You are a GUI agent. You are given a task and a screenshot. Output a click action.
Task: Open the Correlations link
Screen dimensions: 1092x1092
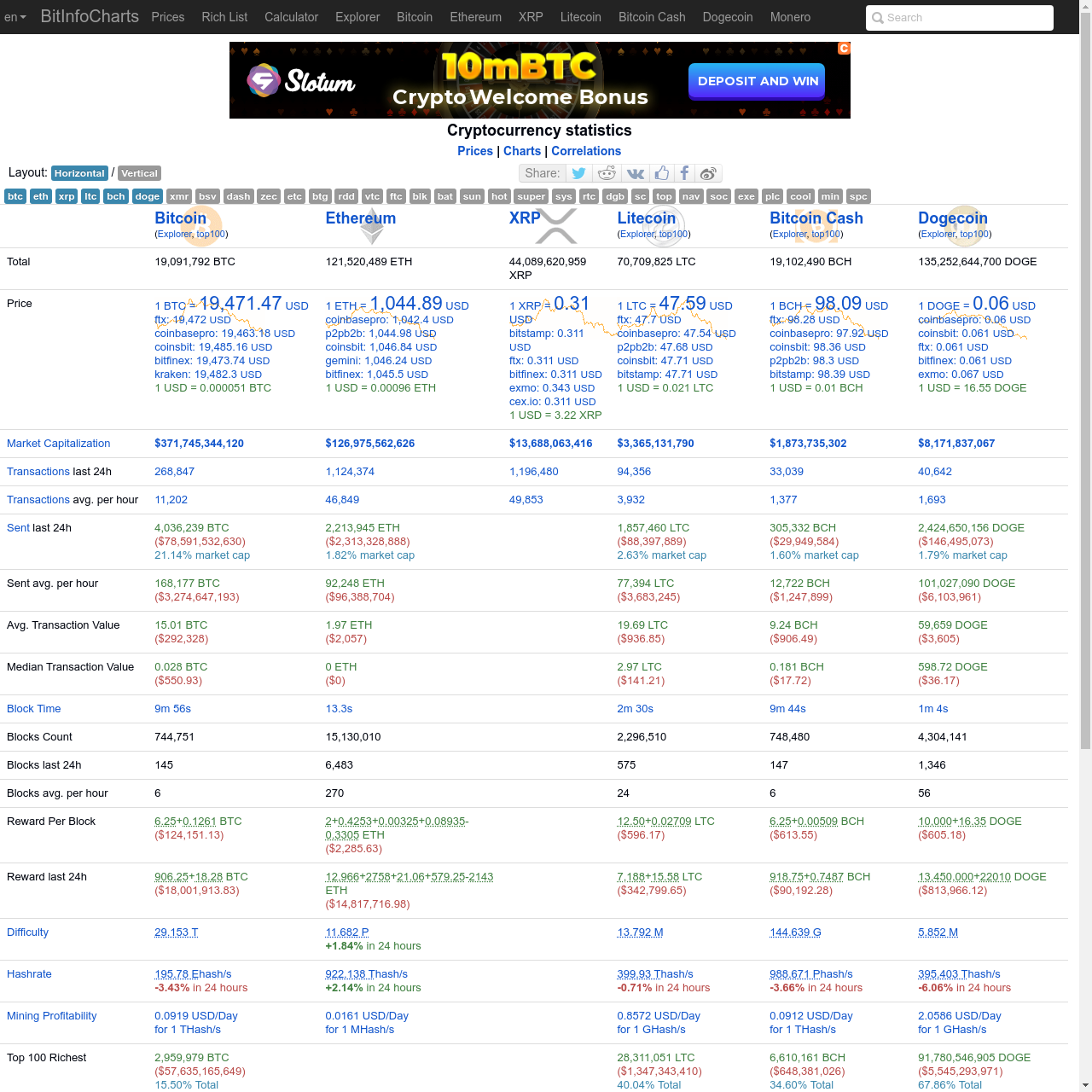click(x=586, y=151)
